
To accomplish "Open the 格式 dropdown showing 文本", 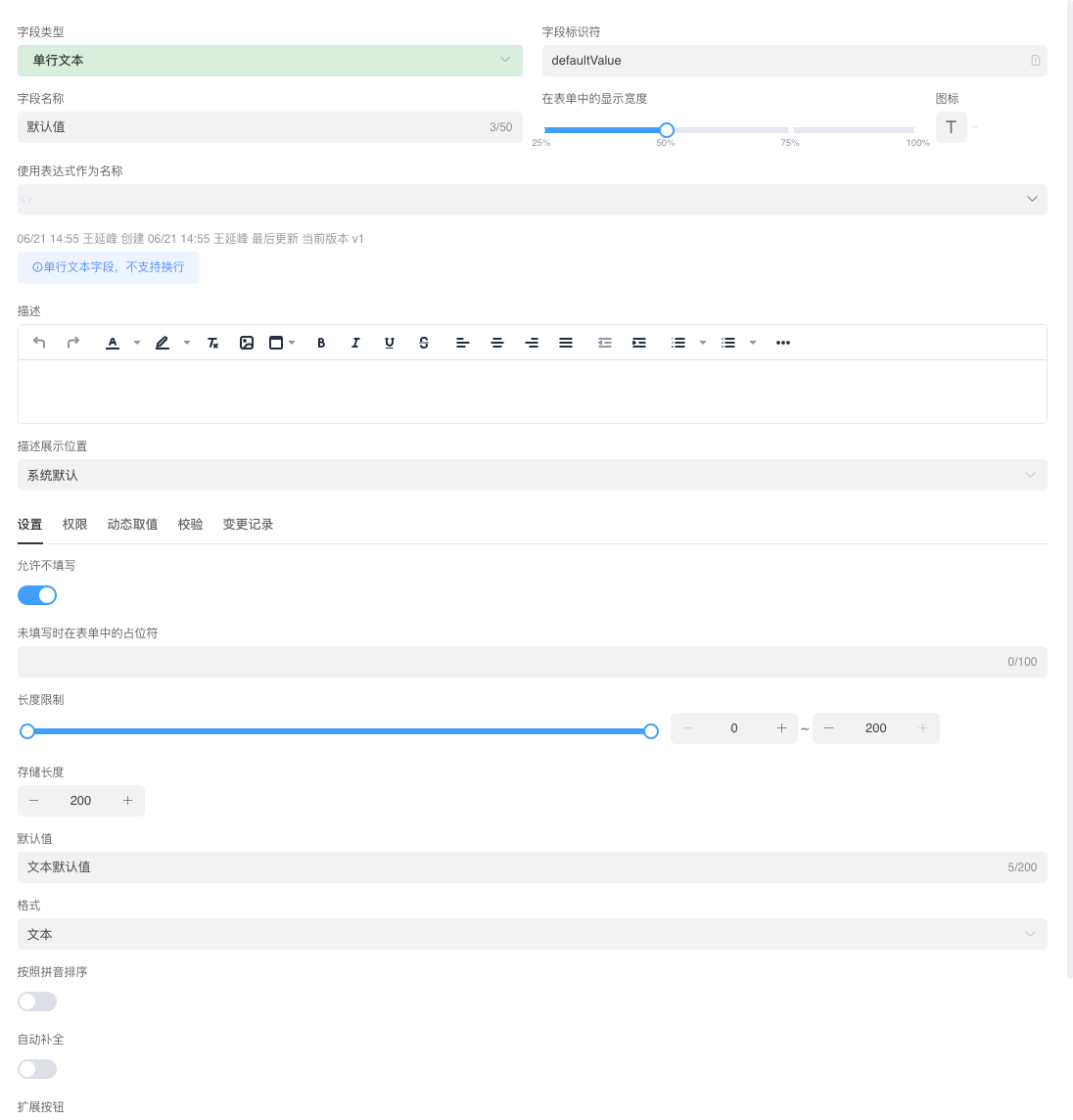I will (532, 934).
